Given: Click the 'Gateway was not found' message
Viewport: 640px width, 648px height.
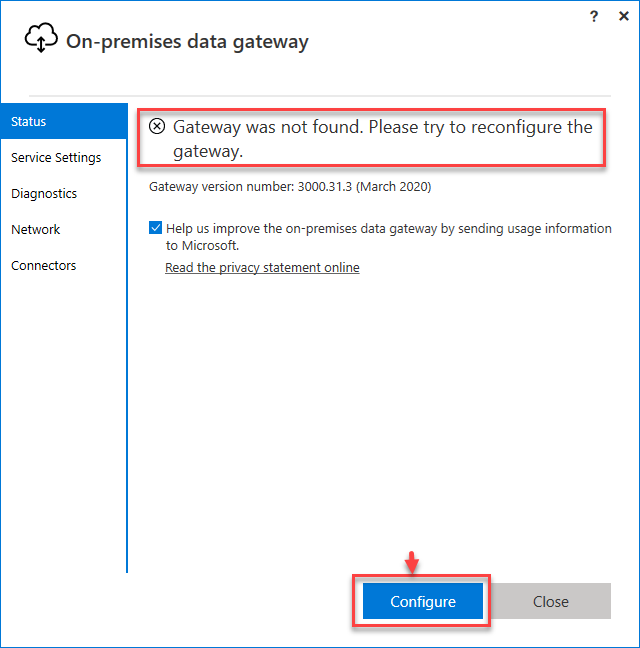Looking at the screenshot, I should click(x=382, y=139).
